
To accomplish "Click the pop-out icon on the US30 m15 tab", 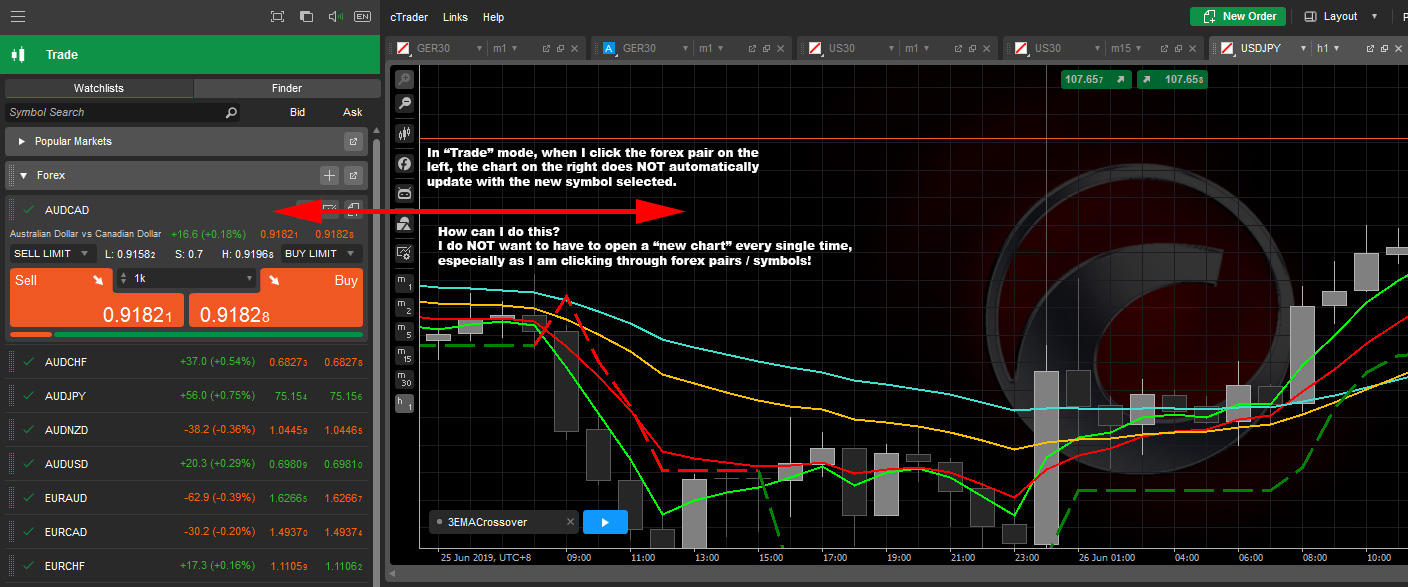I will 1164,48.
